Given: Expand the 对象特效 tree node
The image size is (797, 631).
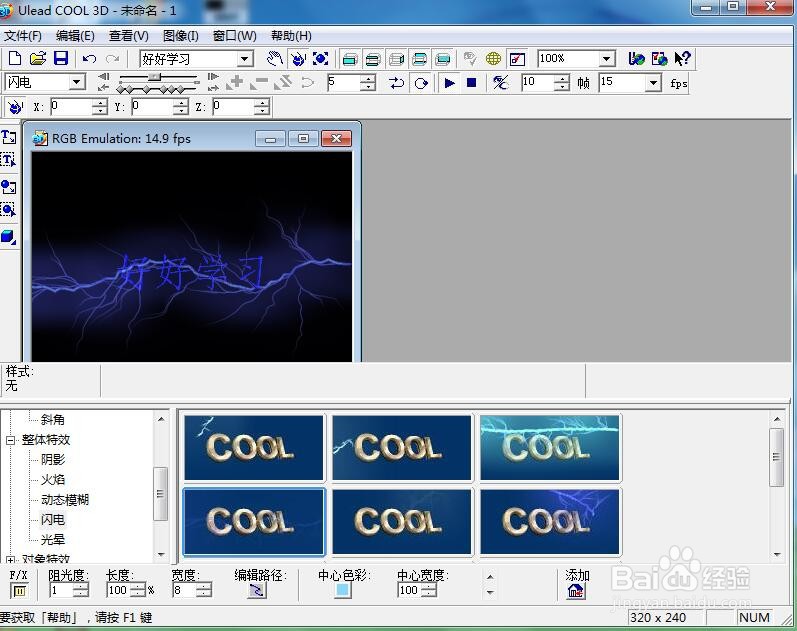Looking at the screenshot, I should pyautogui.click(x=11, y=560).
